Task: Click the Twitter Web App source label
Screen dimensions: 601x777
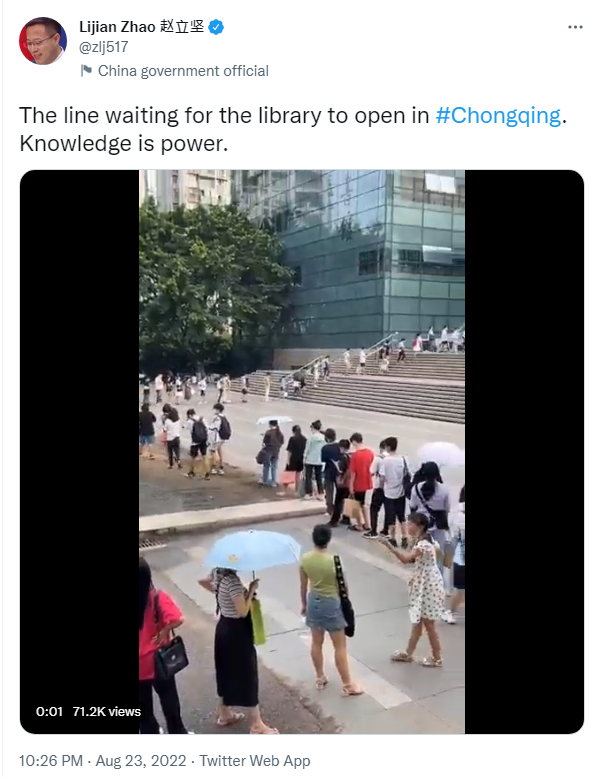Action: coord(255,761)
